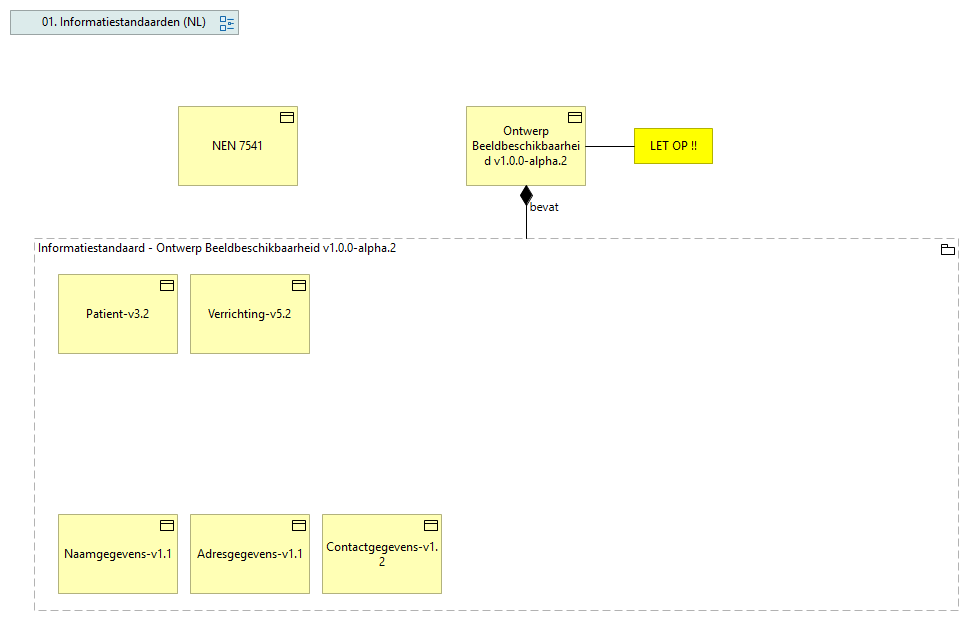Click the data object icon on Adresgegevens-v1.1

(299, 525)
